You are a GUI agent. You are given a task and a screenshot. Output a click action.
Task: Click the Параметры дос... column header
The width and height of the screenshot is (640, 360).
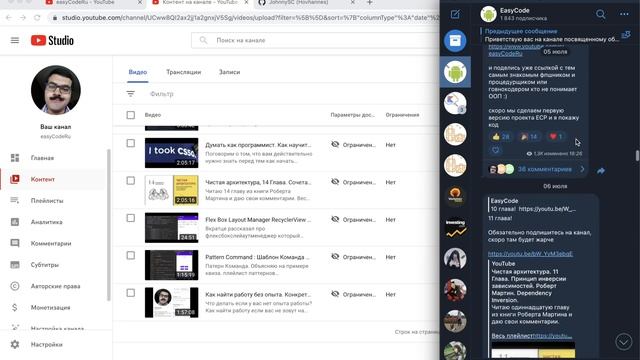point(353,115)
